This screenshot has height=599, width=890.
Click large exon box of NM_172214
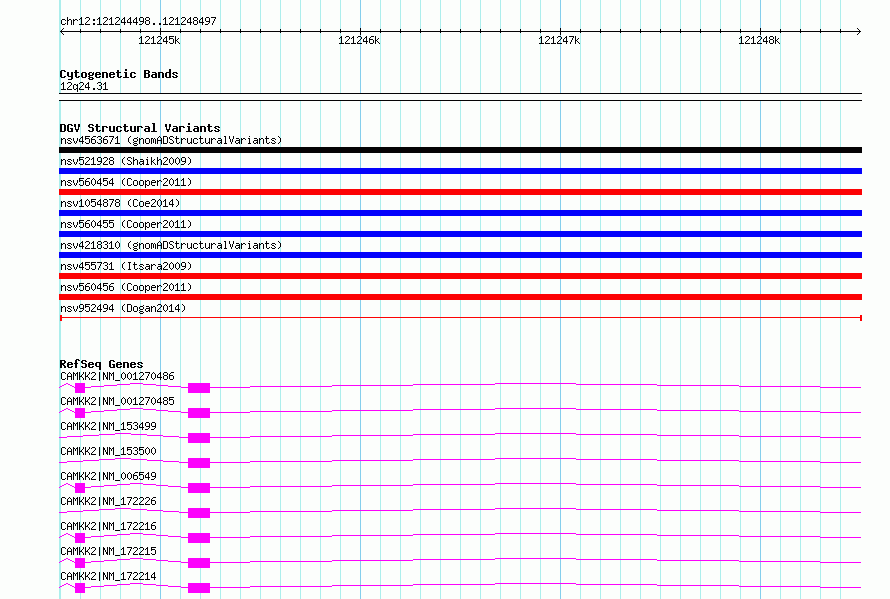[x=199, y=588]
